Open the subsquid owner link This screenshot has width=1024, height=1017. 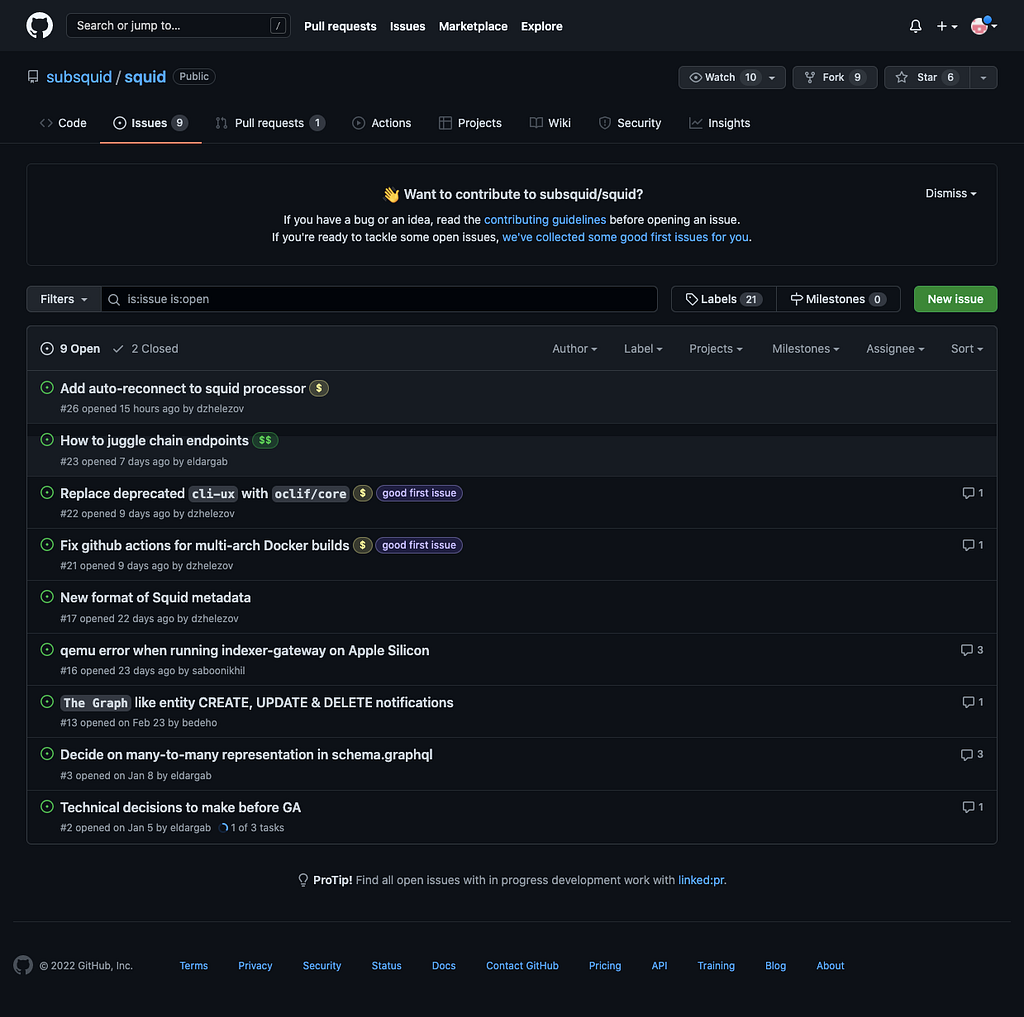79,77
